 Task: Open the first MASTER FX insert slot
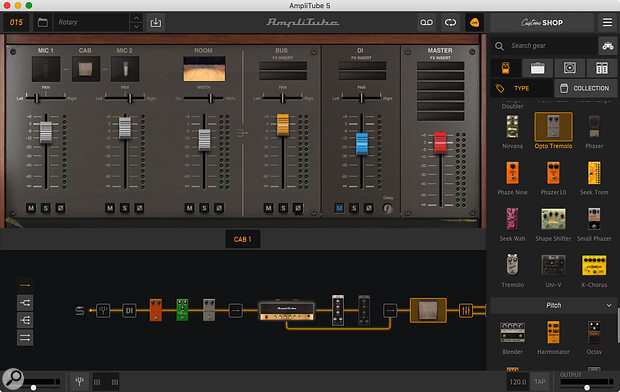pyautogui.click(x=440, y=66)
